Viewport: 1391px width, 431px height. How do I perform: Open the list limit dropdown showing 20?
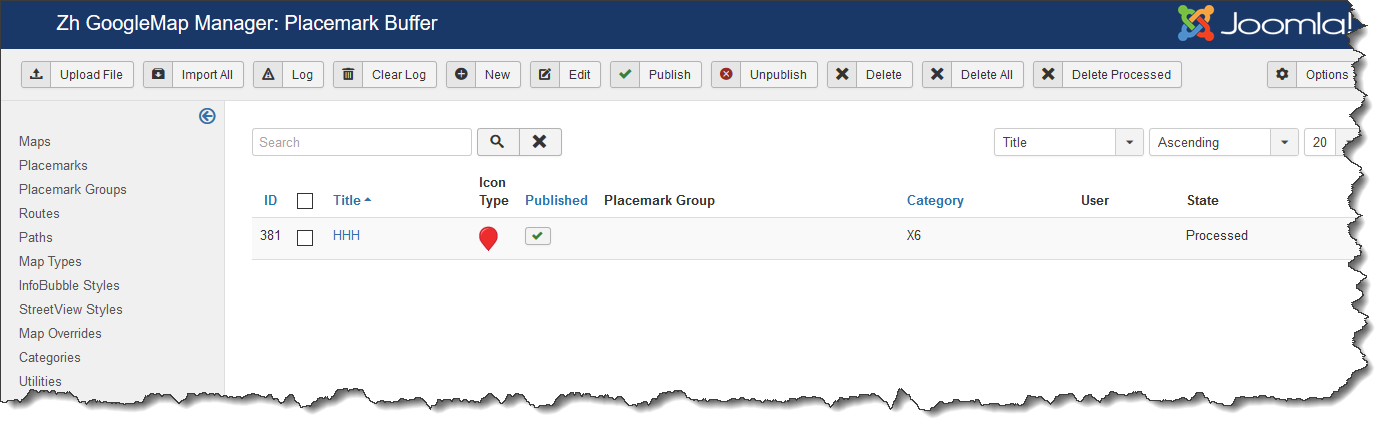pos(1322,142)
